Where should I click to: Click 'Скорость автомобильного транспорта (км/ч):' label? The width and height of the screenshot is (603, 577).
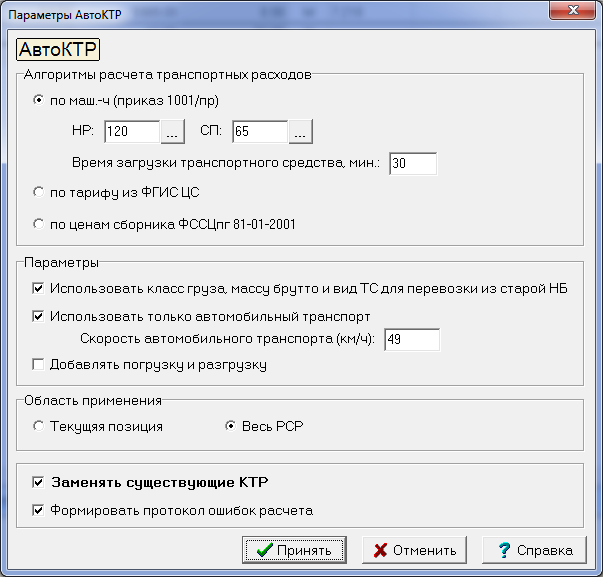click(227, 339)
